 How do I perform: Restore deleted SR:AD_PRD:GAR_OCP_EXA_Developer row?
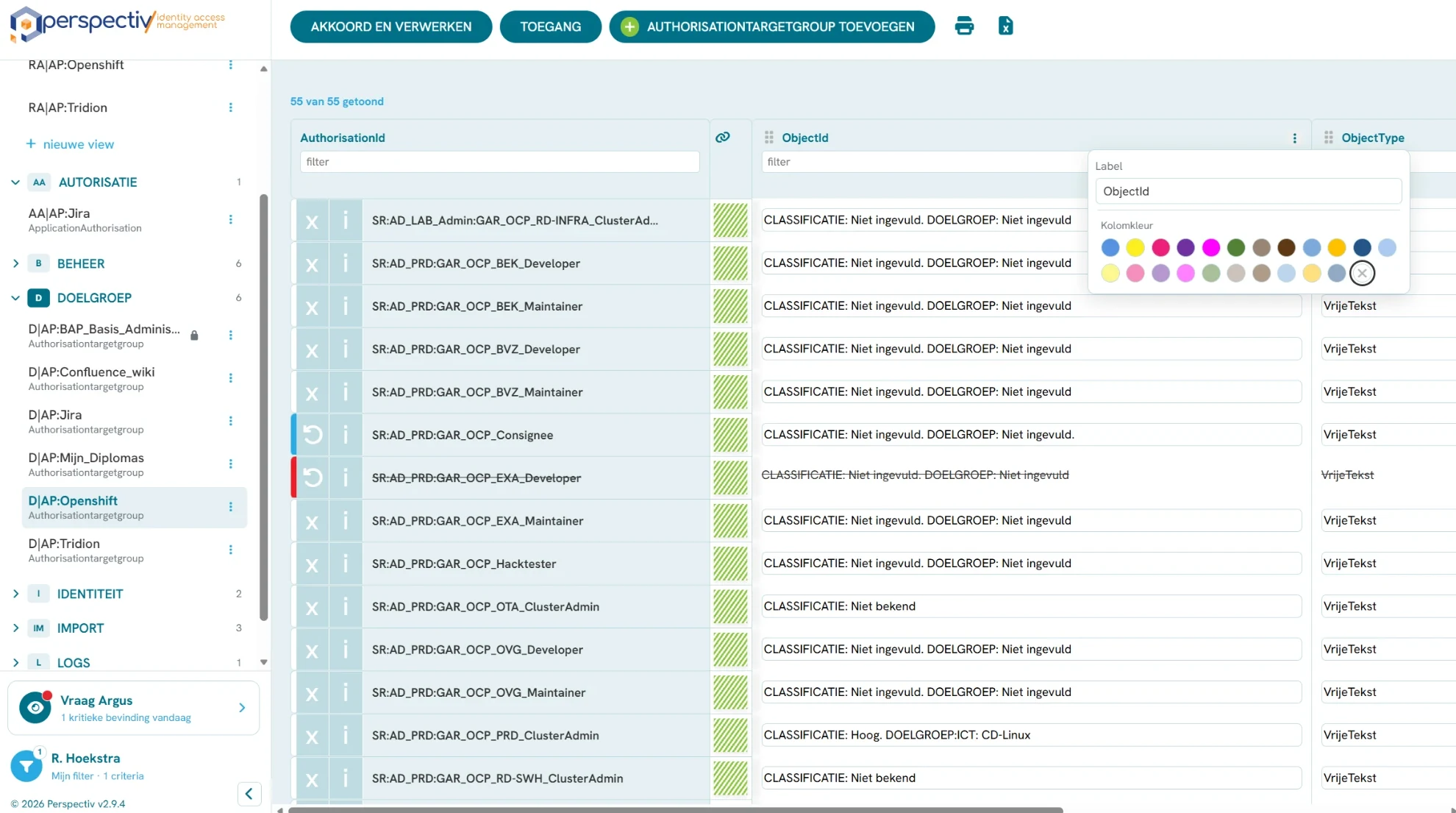pos(313,477)
